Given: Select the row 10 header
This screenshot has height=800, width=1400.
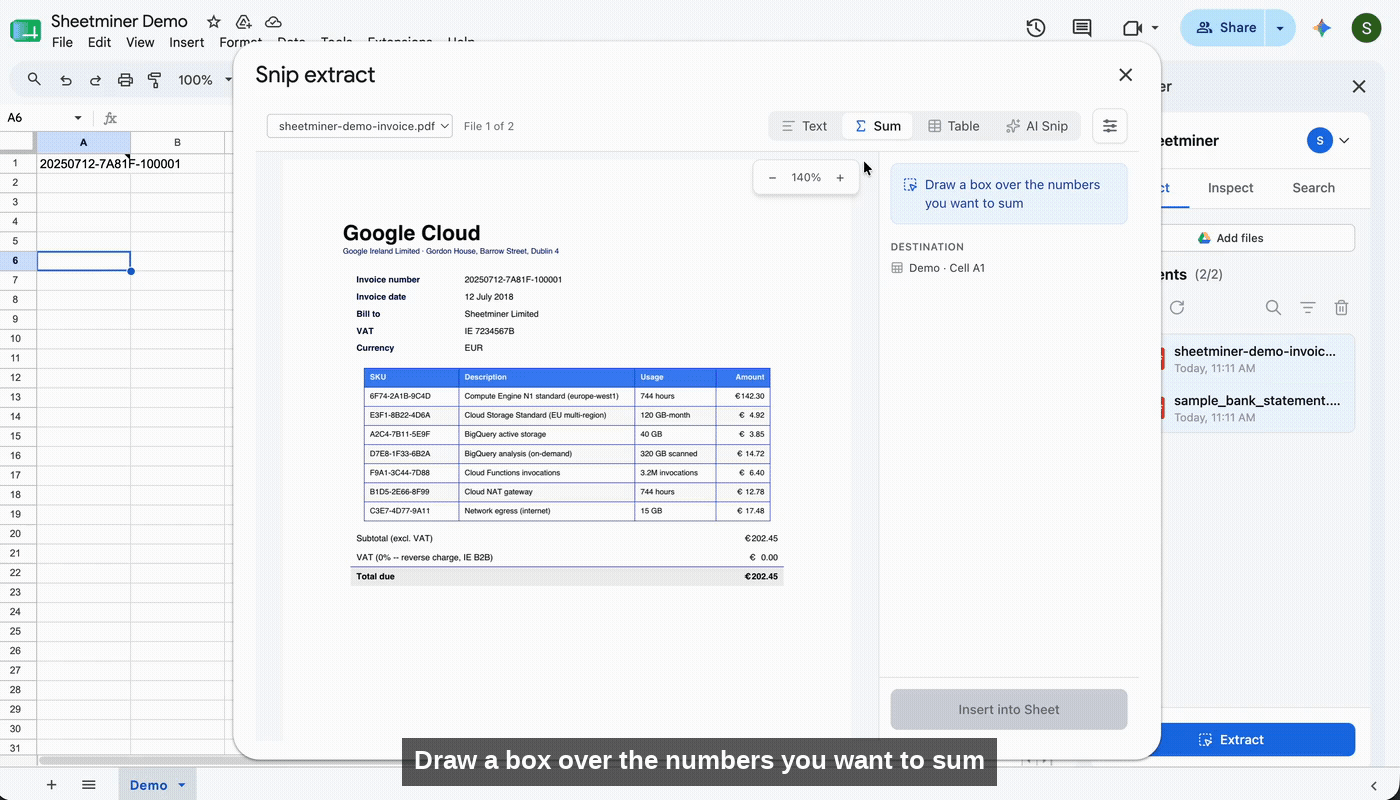Looking at the screenshot, I should (18, 339).
